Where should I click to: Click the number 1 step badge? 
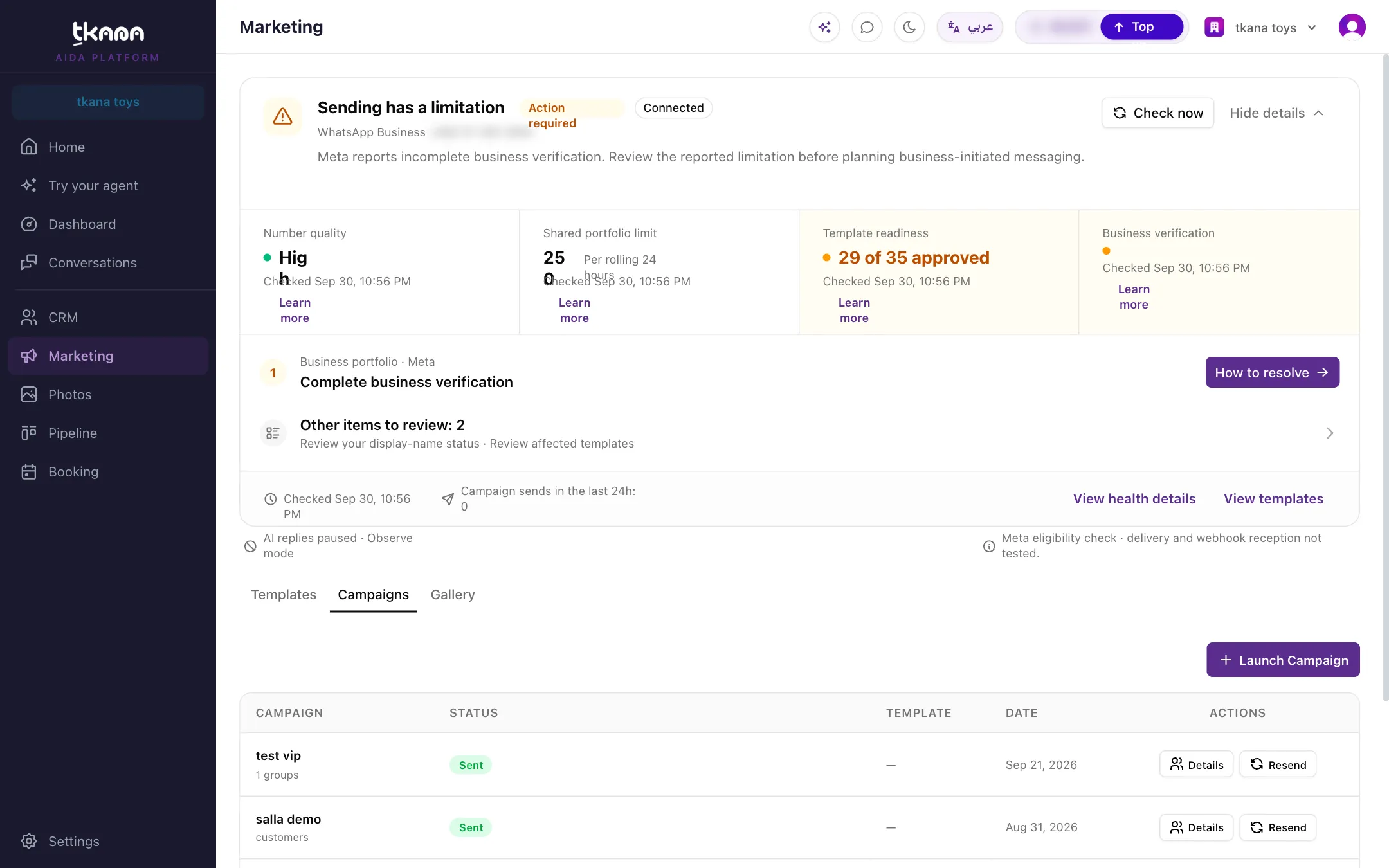[273, 373]
